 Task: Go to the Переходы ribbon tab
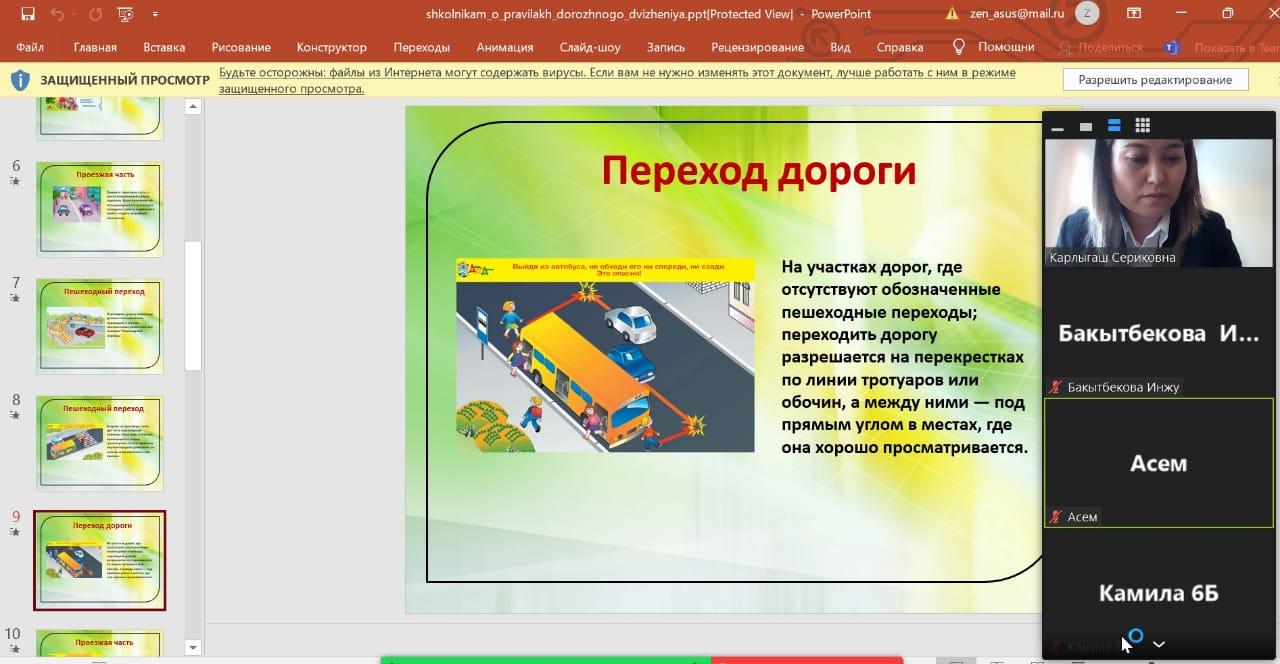point(422,47)
